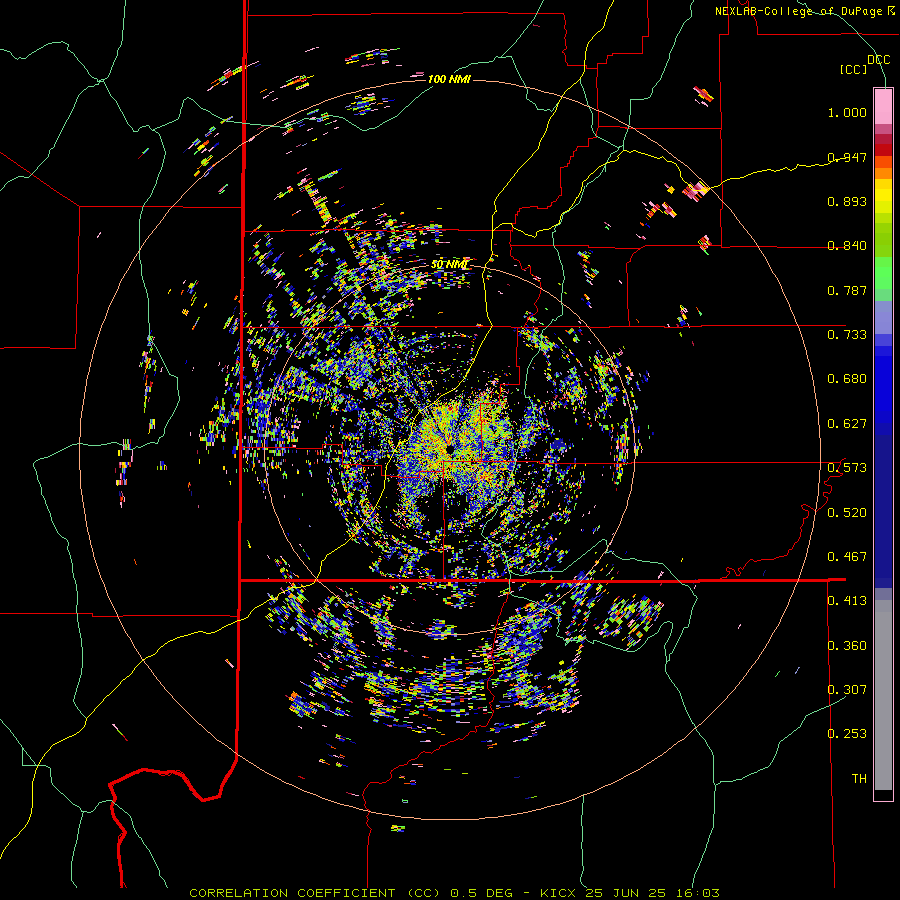Select the 0.840 scale value
900x900 pixels.
point(847,246)
